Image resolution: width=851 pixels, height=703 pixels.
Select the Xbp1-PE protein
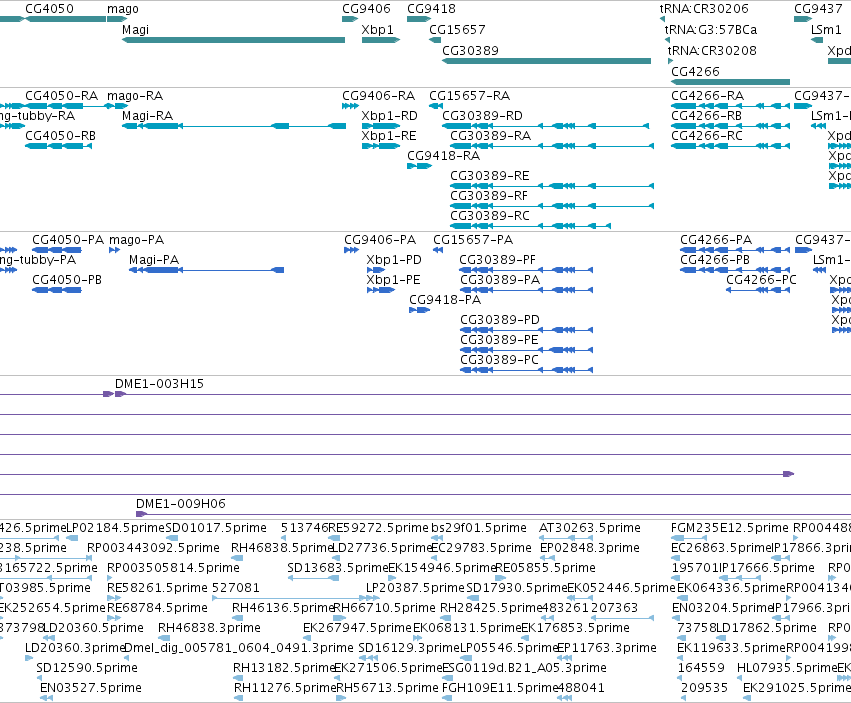(381, 290)
